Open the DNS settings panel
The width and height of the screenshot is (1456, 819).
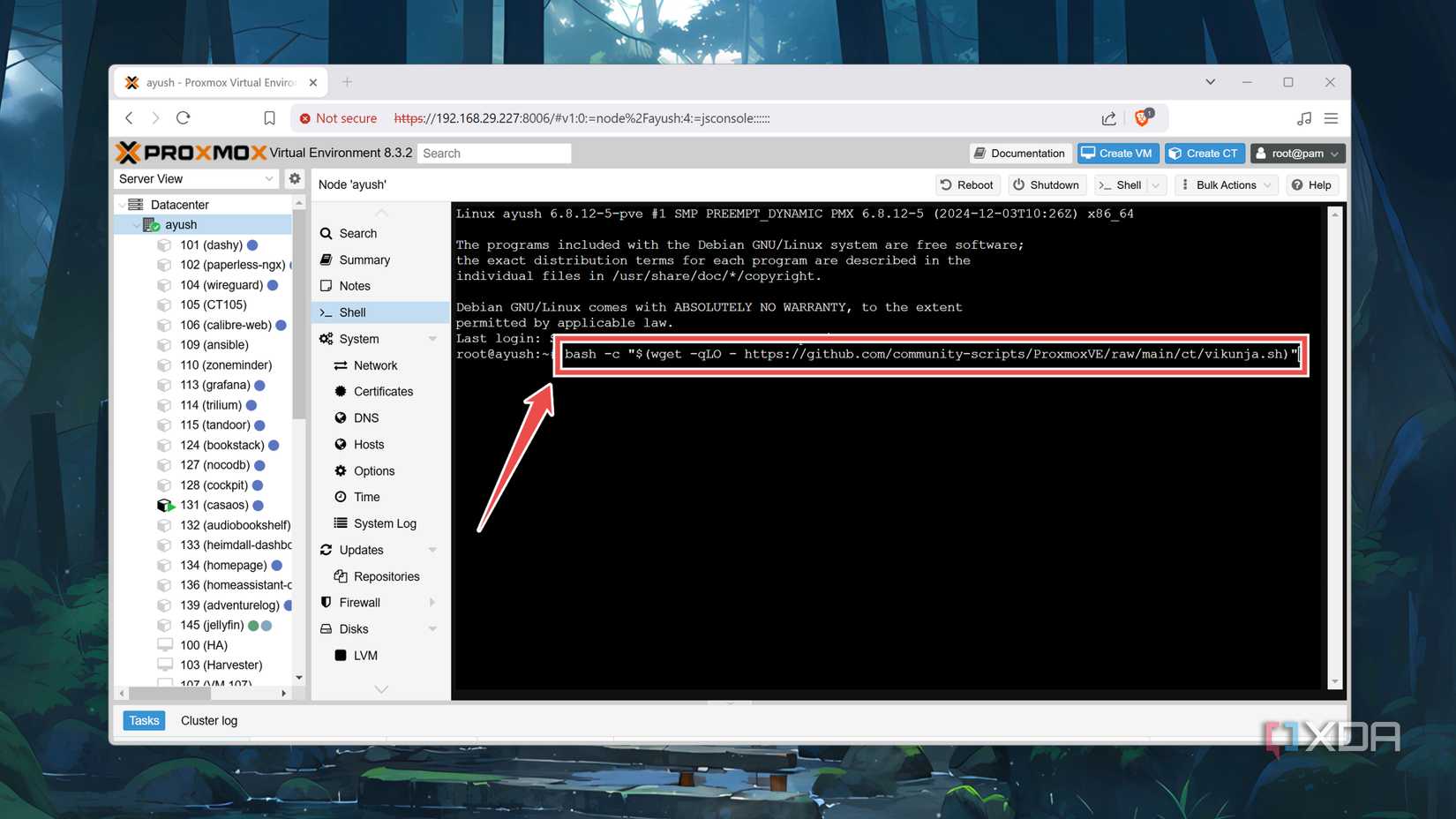pyautogui.click(x=366, y=417)
